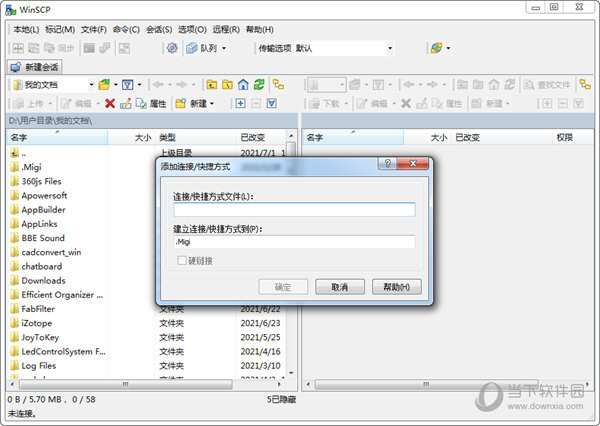Click the Cancel (取消) button in dialog

click(x=340, y=287)
